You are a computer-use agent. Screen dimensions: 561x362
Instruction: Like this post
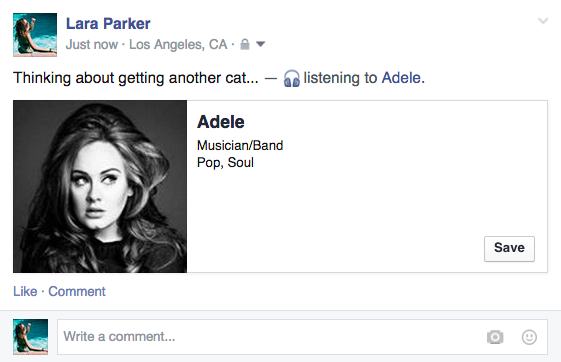click(x=25, y=291)
